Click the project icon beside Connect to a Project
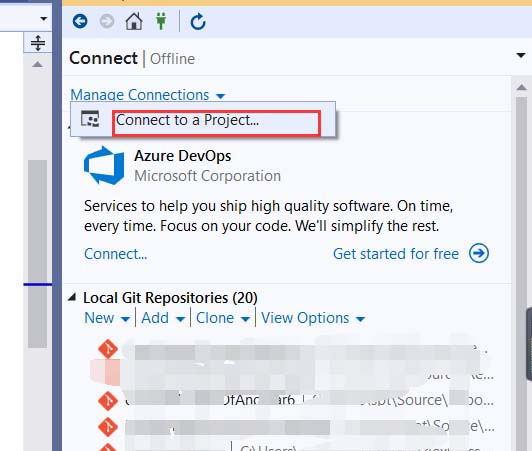 (90, 119)
